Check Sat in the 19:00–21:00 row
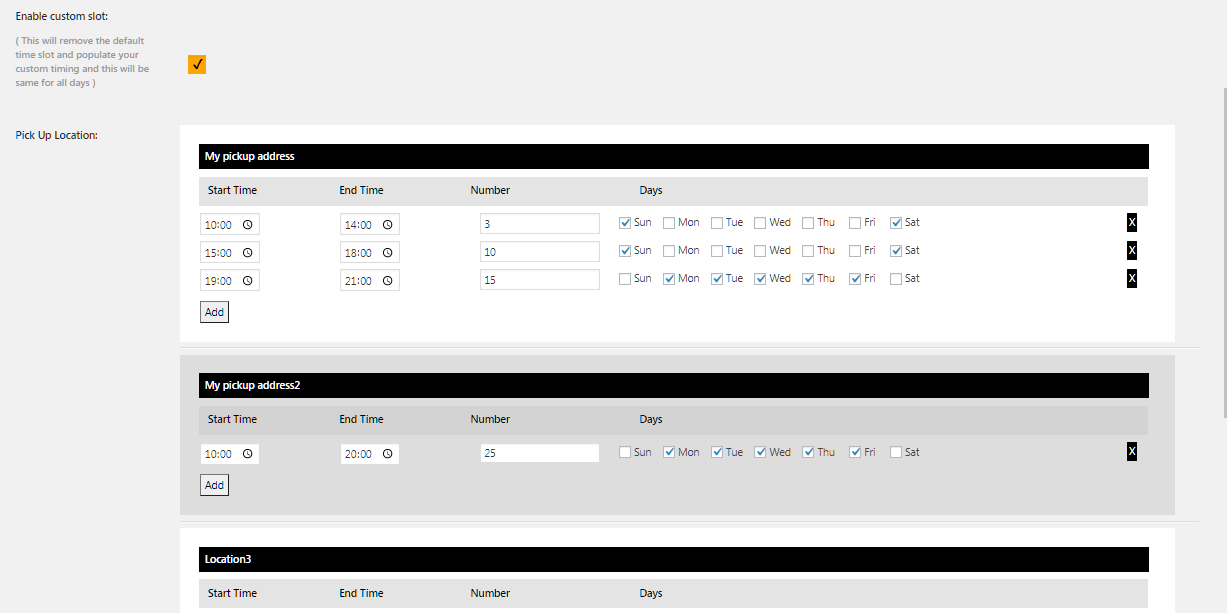 [x=896, y=279]
